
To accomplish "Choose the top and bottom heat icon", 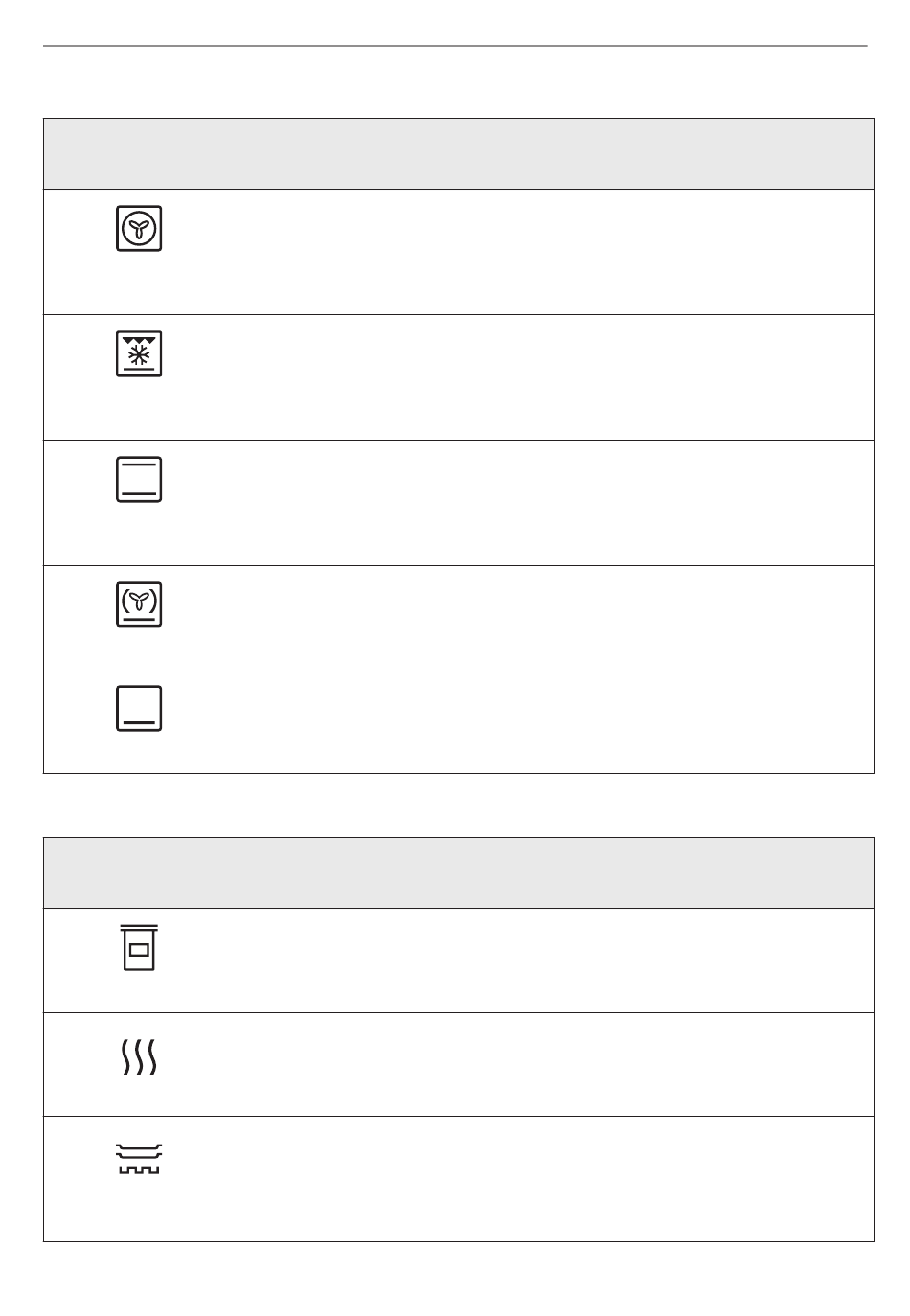I will 139,480.
